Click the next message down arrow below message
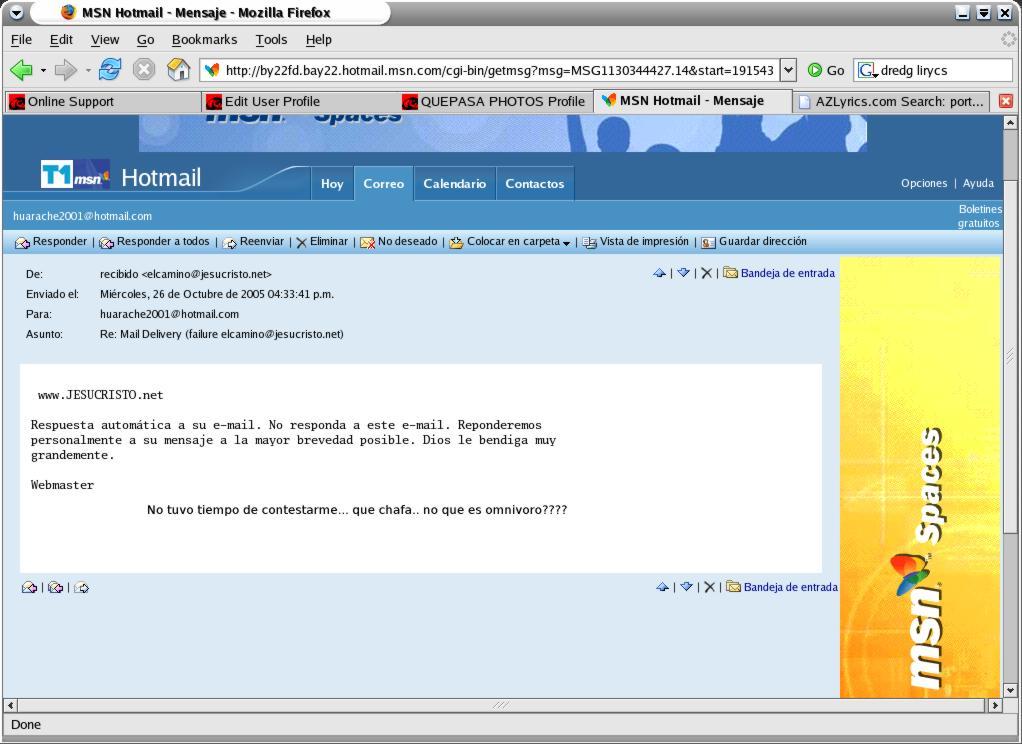1022x744 pixels. click(x=686, y=587)
